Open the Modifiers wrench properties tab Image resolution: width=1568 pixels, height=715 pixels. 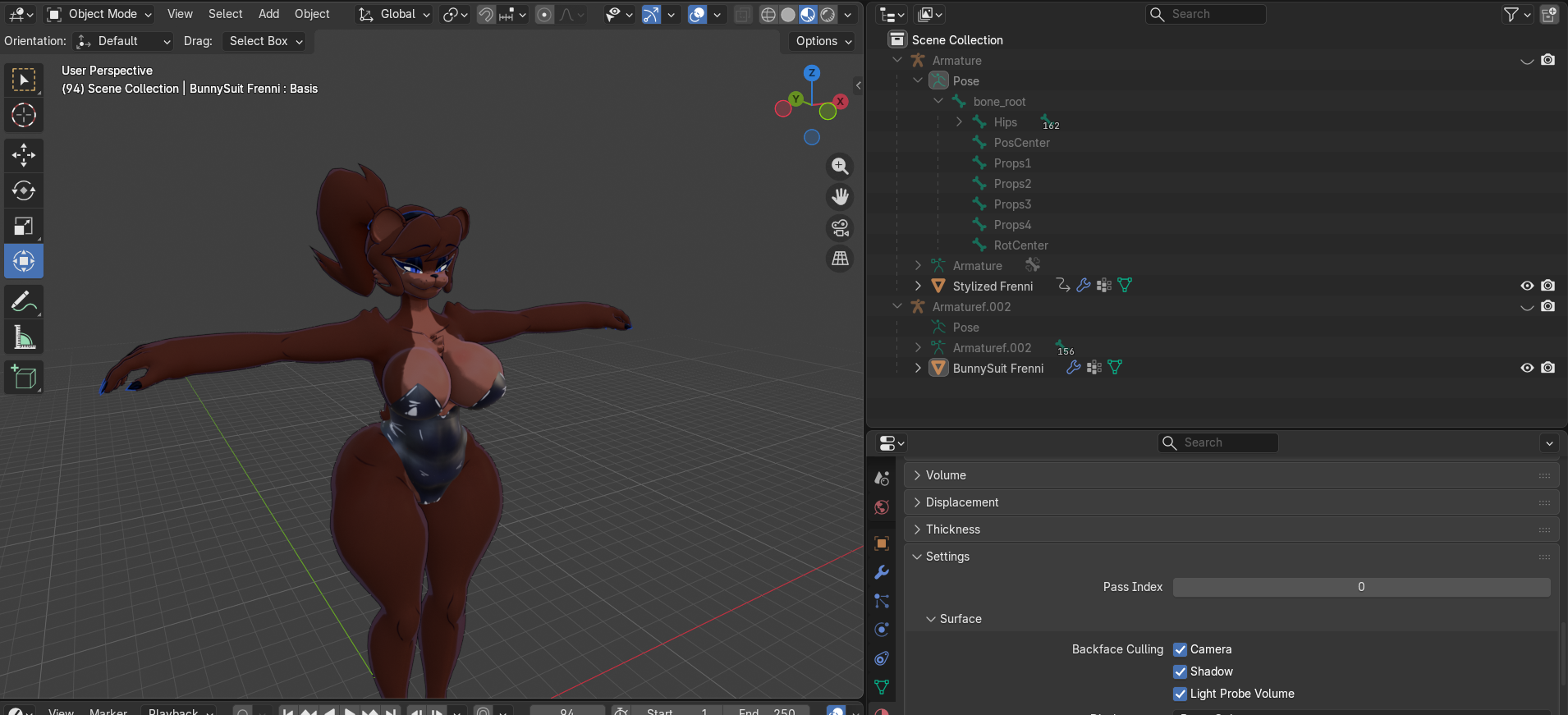[882, 572]
